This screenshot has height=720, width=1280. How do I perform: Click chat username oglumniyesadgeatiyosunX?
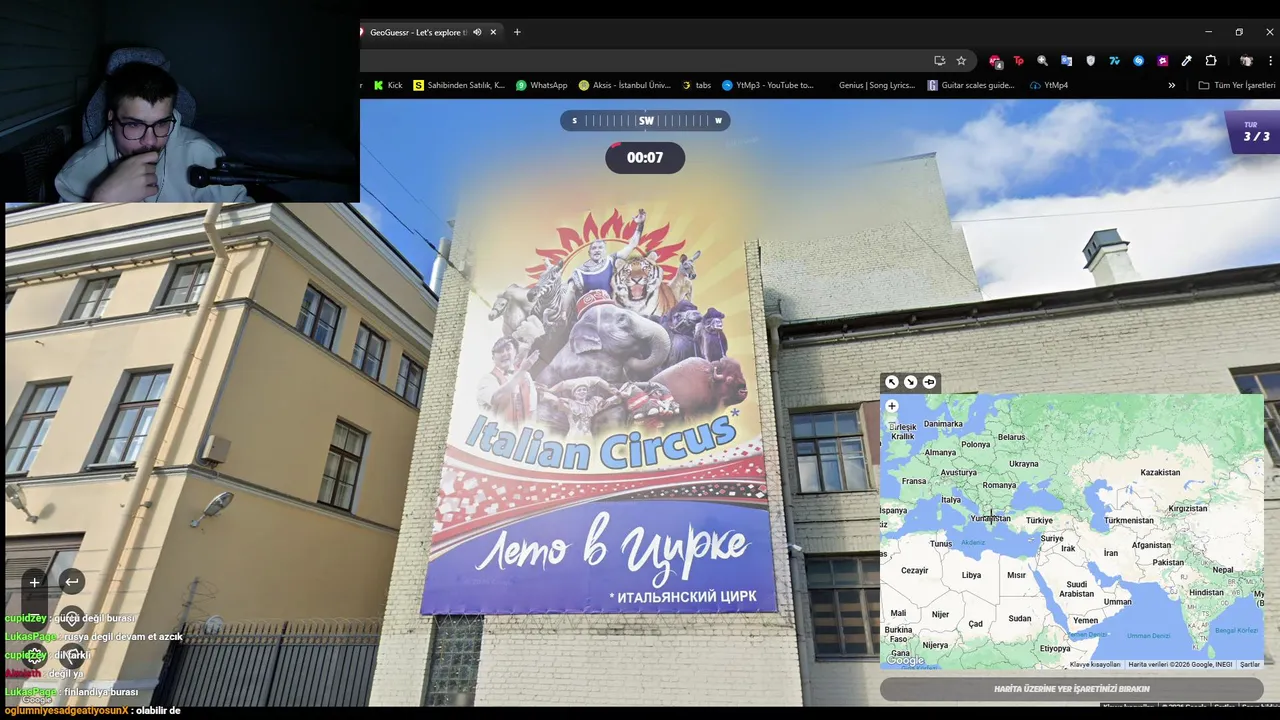tap(66, 710)
